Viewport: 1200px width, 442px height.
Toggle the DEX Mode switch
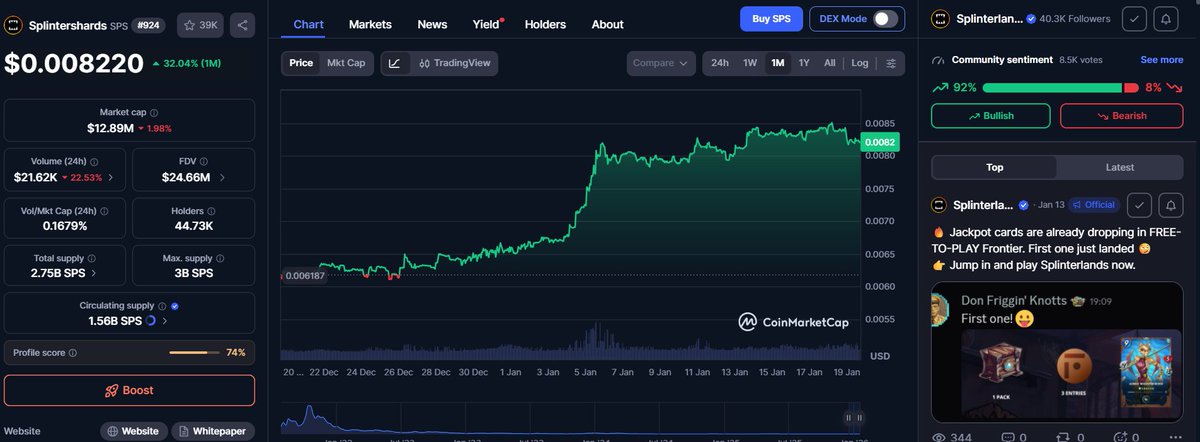click(x=885, y=19)
